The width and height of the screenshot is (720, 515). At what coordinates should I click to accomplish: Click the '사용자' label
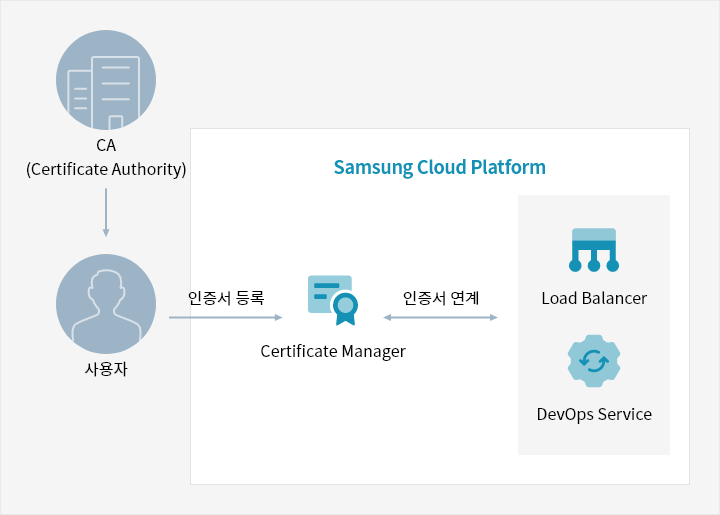(x=106, y=369)
